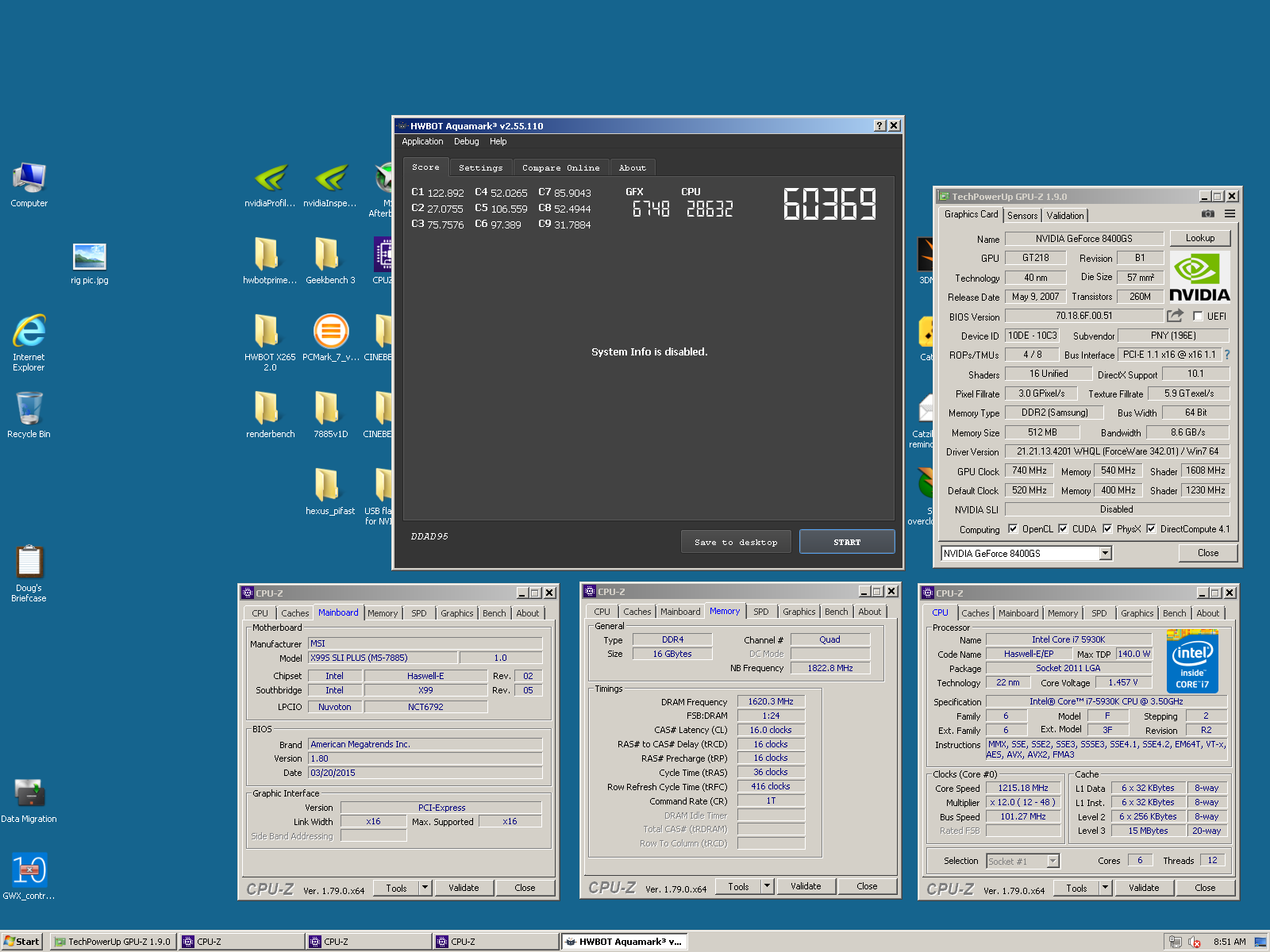
Task: Launch Internet Explorer from the desktop
Action: 29,342
